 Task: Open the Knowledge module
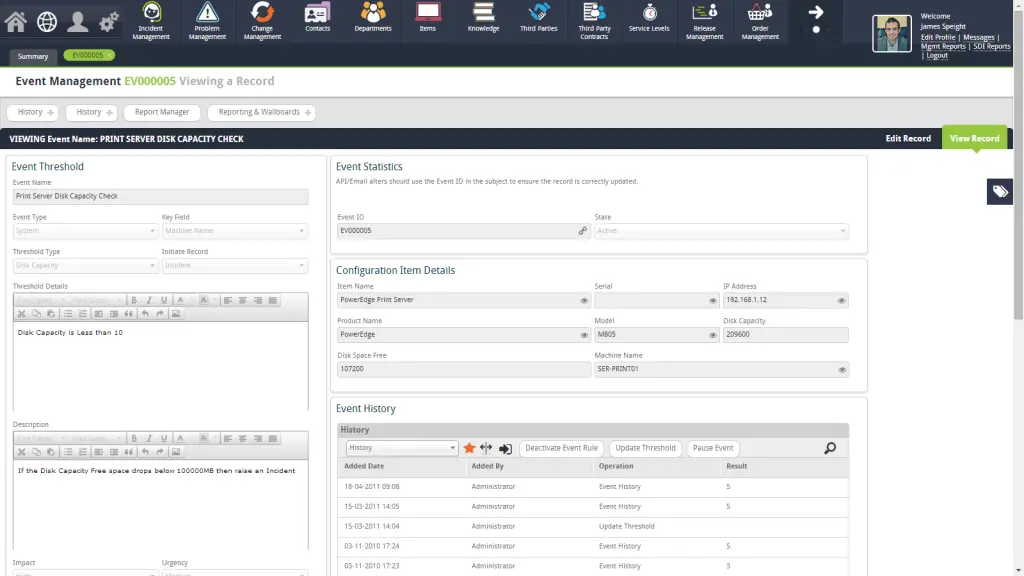pyautogui.click(x=483, y=18)
